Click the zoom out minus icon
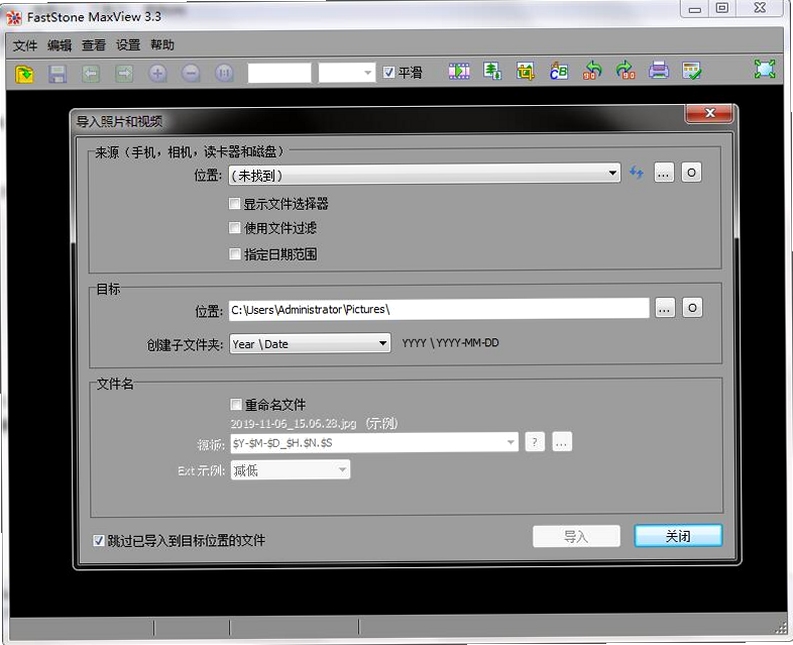 pos(191,74)
